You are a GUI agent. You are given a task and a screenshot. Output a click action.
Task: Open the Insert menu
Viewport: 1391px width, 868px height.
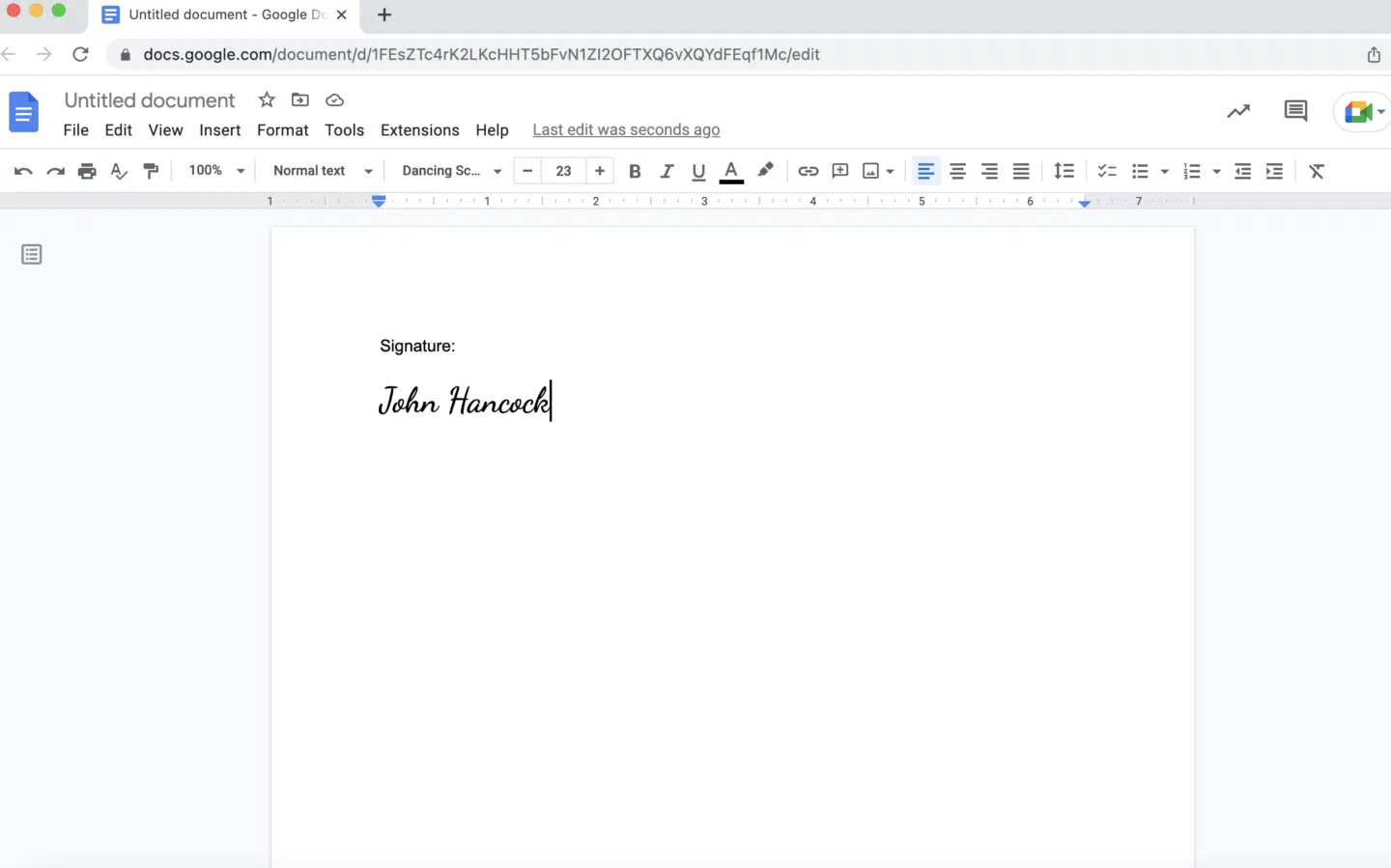(x=220, y=129)
